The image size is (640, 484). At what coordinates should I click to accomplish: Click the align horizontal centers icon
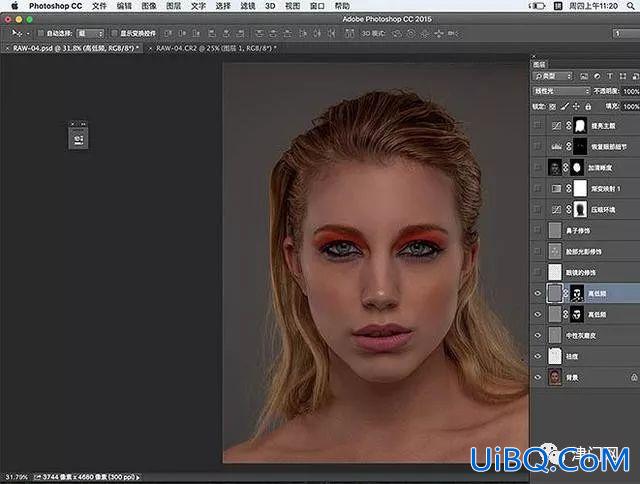(x=226, y=33)
